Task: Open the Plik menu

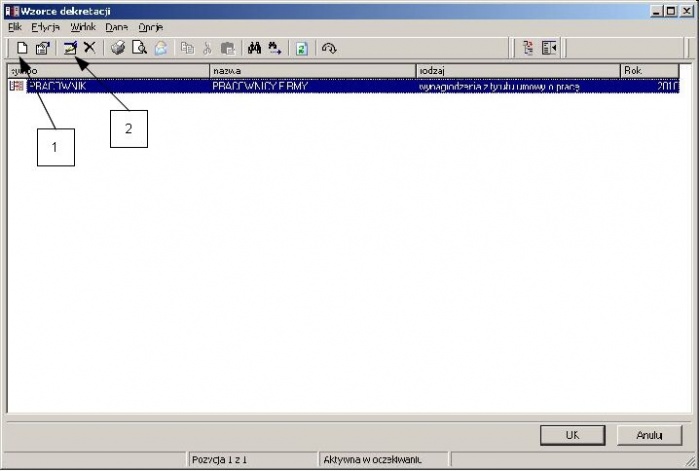Action: click(15, 27)
